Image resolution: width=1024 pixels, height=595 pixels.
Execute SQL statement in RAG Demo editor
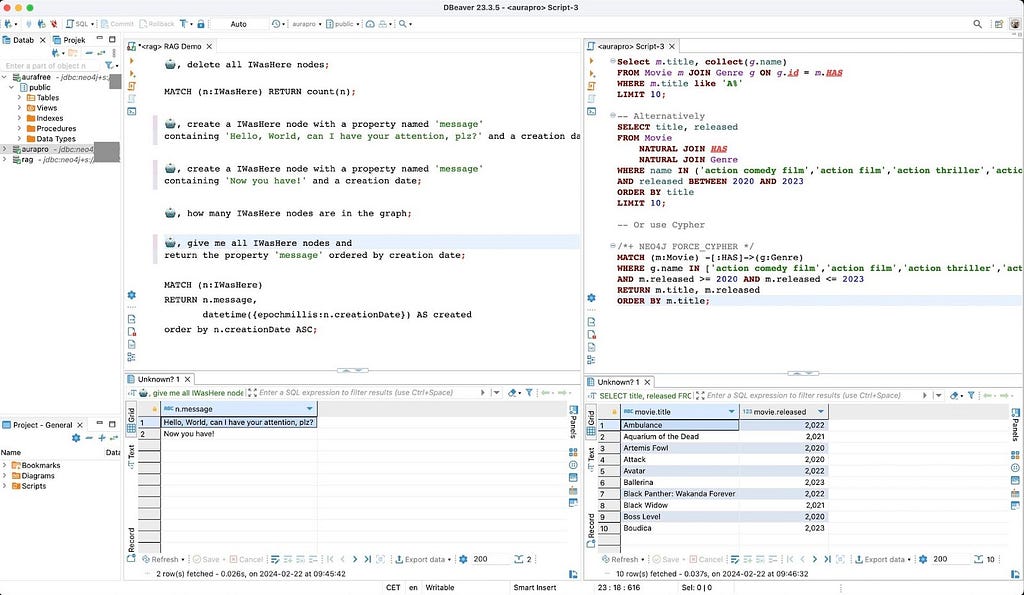pyautogui.click(x=132, y=61)
